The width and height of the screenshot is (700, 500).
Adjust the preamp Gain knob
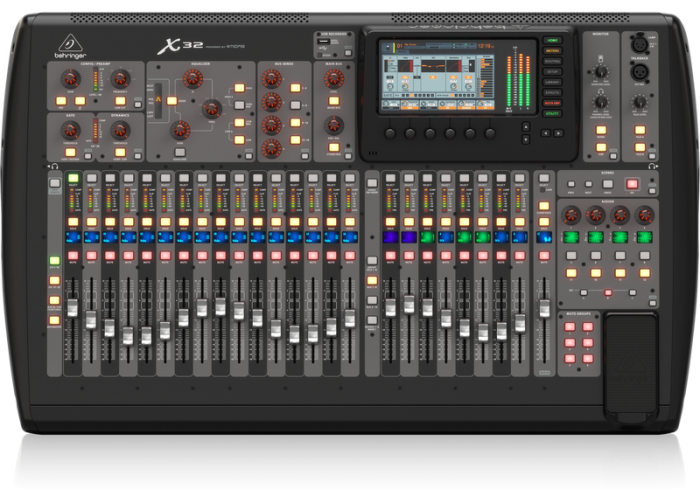click(71, 79)
